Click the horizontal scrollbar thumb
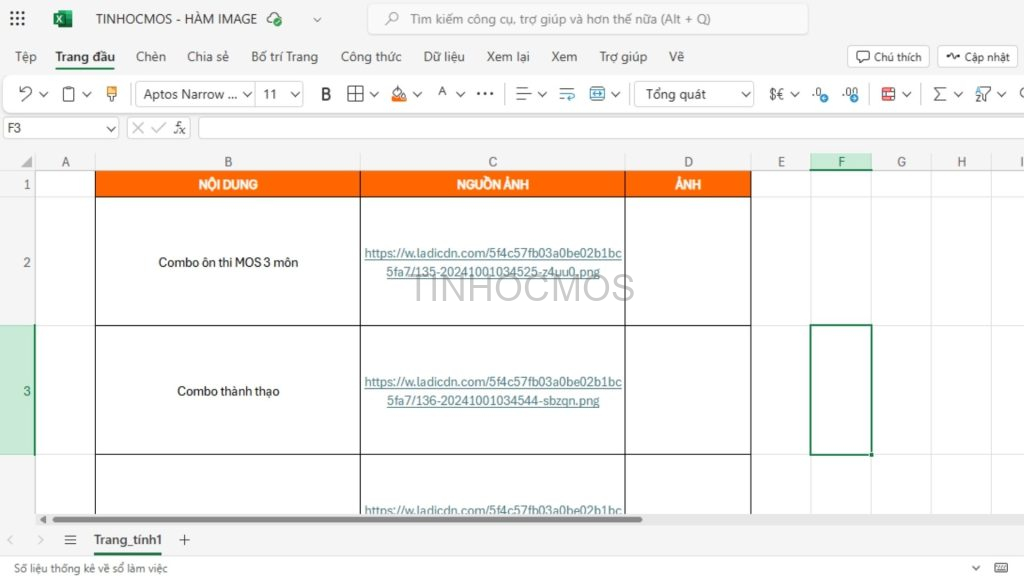 click(x=347, y=520)
